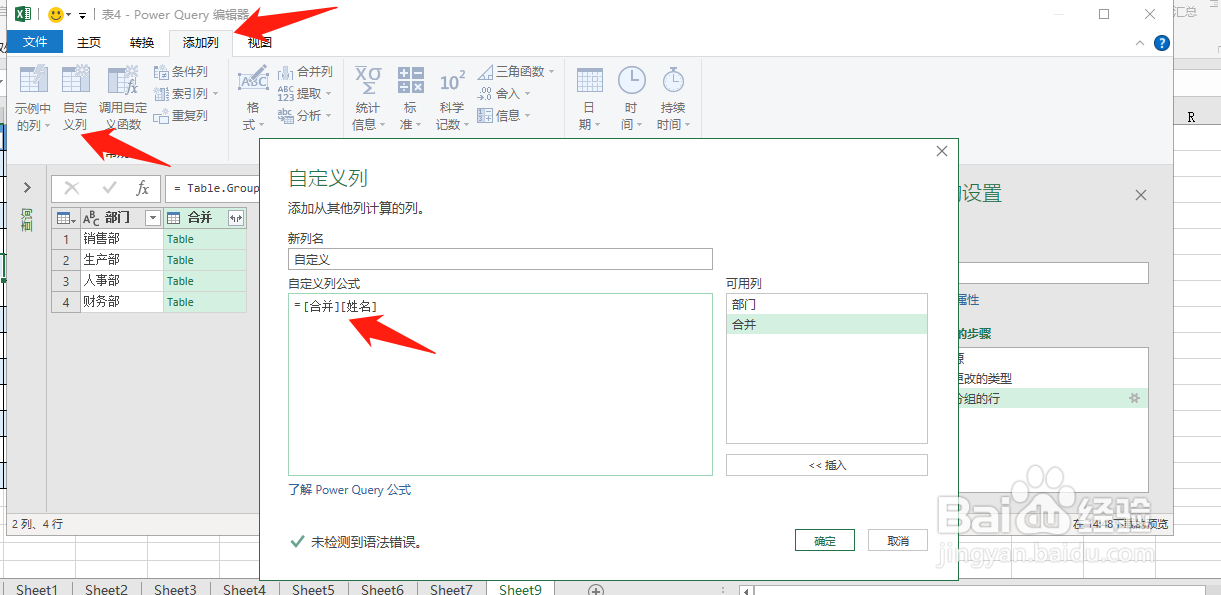Open the 了解 Power Query 公式 link
The width and height of the screenshot is (1221, 595).
click(x=349, y=489)
